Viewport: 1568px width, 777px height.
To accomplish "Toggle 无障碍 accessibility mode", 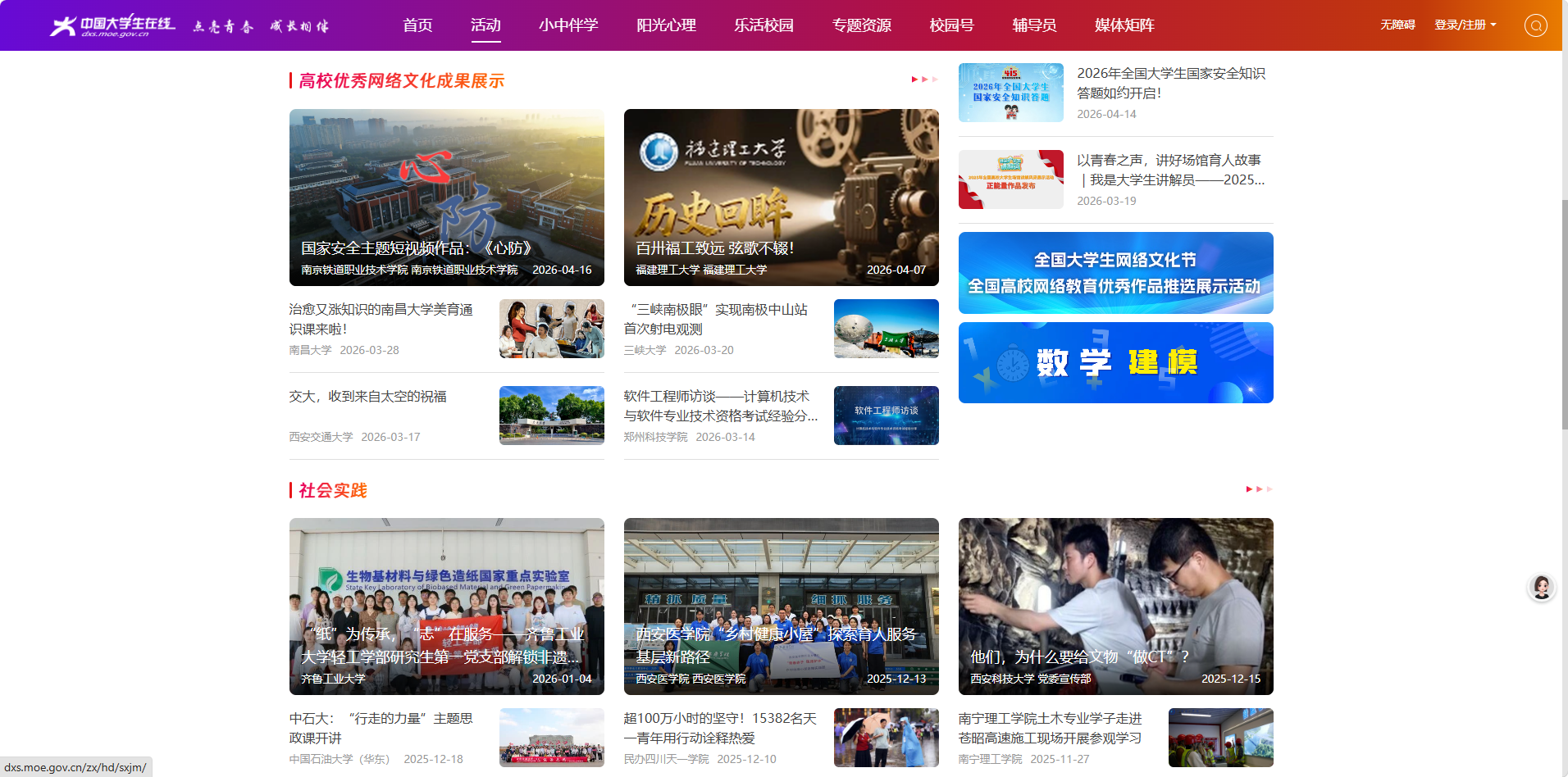I will click(x=1397, y=25).
